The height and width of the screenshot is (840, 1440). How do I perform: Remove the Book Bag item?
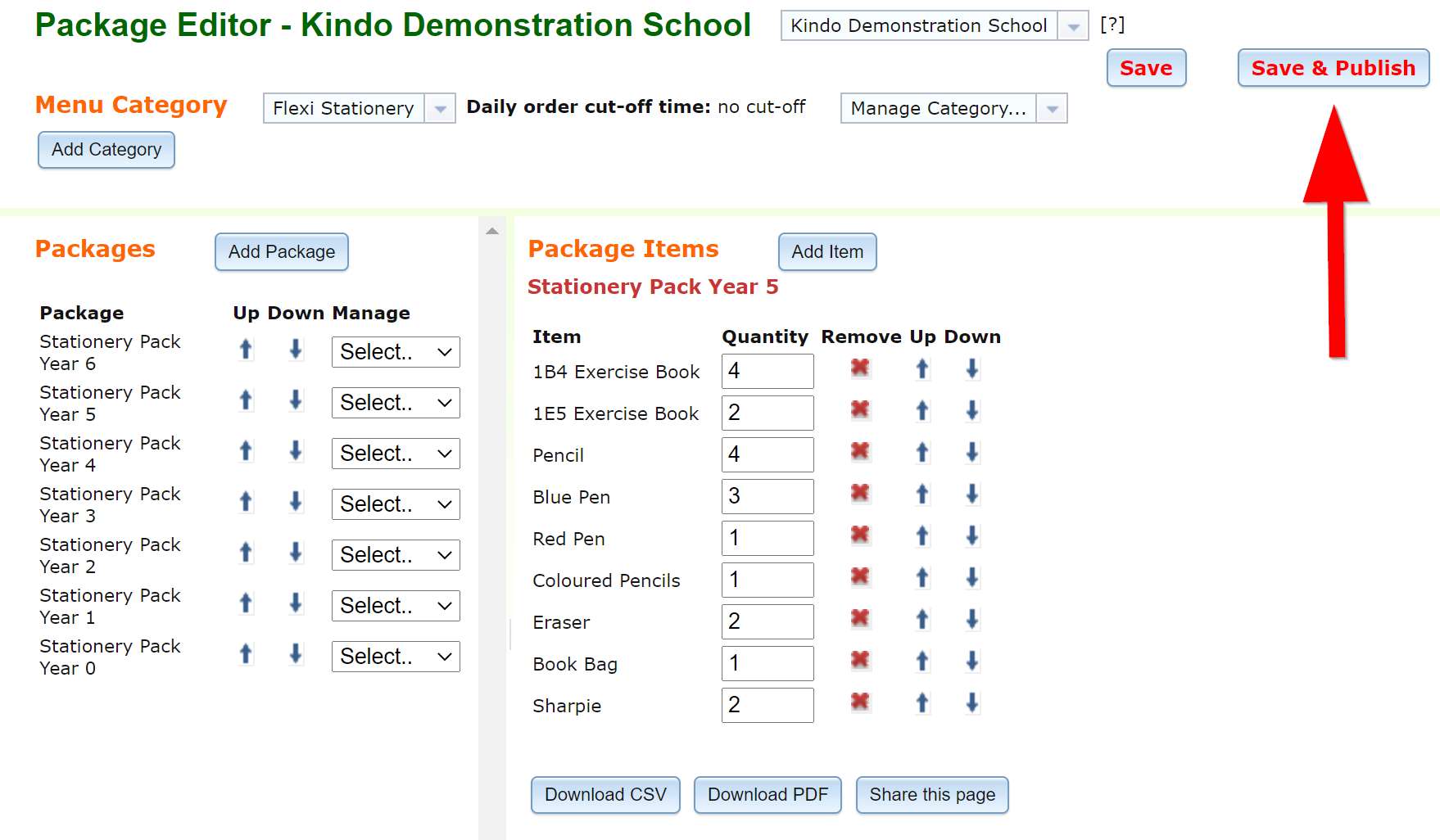tap(860, 660)
